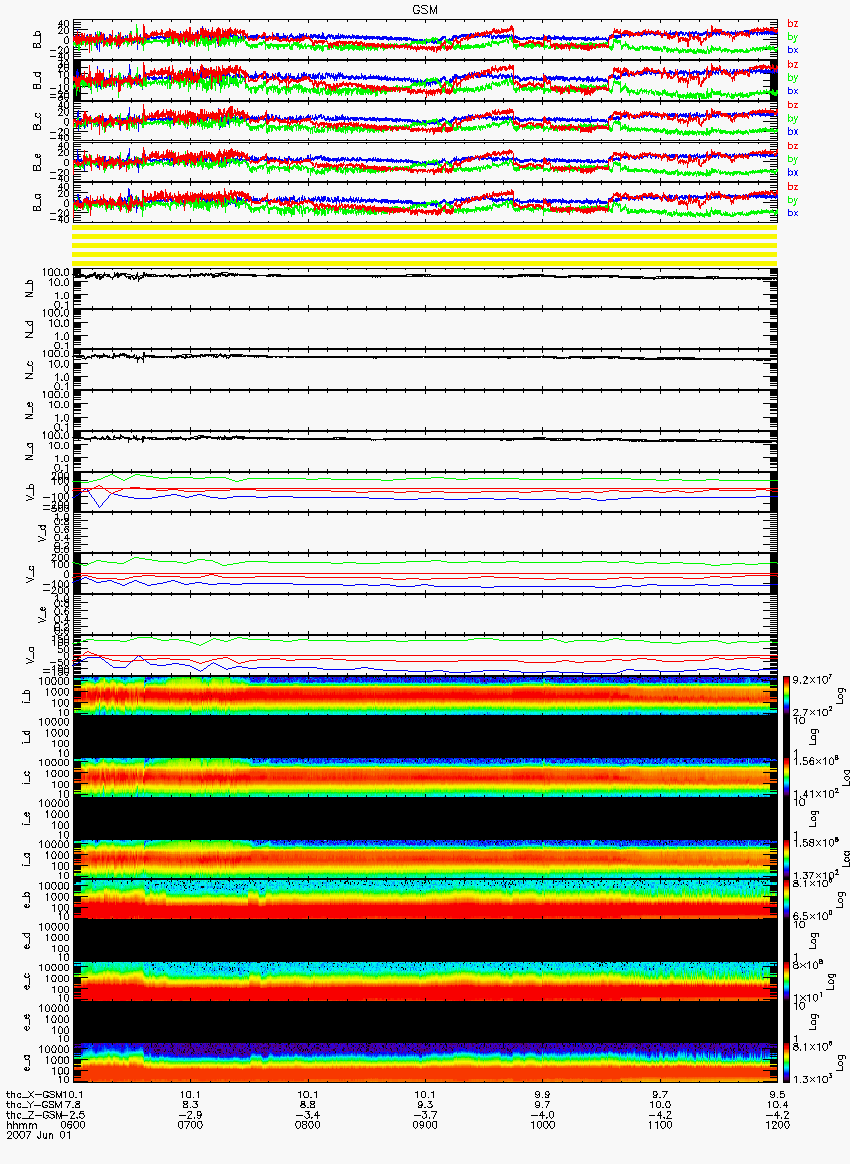Select the e_b electron spectrogram label
The image size is (850, 1164).
coord(27,900)
